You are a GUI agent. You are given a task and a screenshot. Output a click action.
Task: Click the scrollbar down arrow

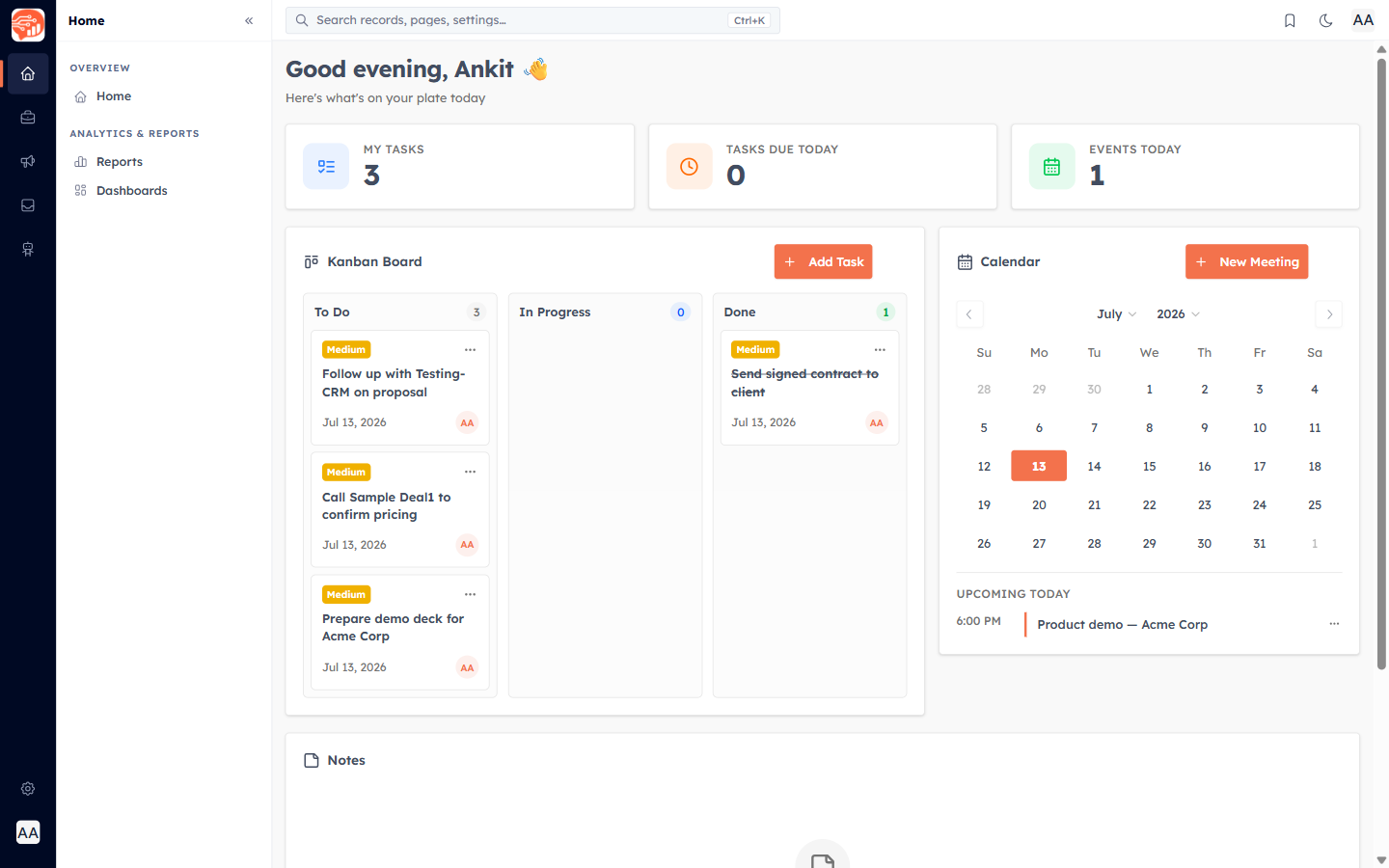(1381, 860)
